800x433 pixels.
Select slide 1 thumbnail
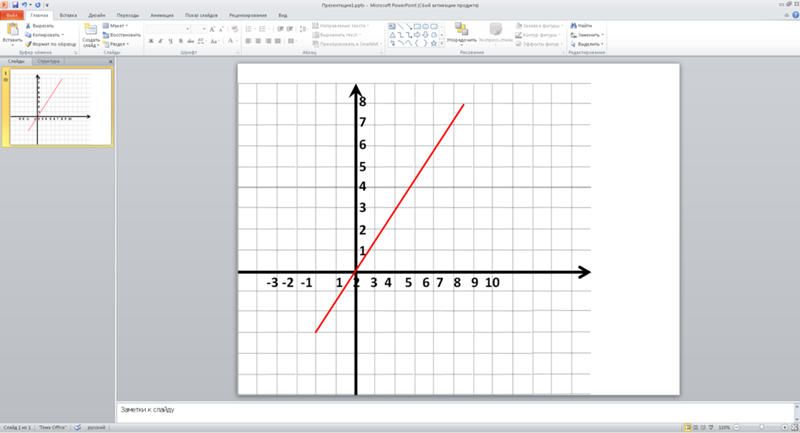[61, 107]
